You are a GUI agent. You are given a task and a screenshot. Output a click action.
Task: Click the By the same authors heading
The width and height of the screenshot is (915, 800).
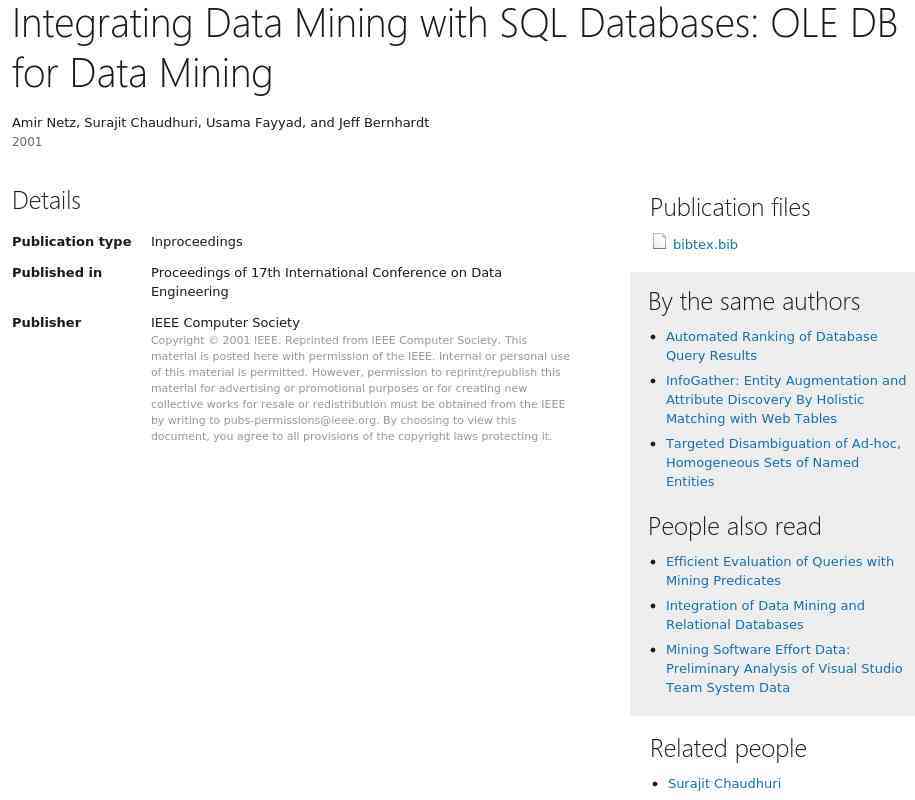click(754, 302)
